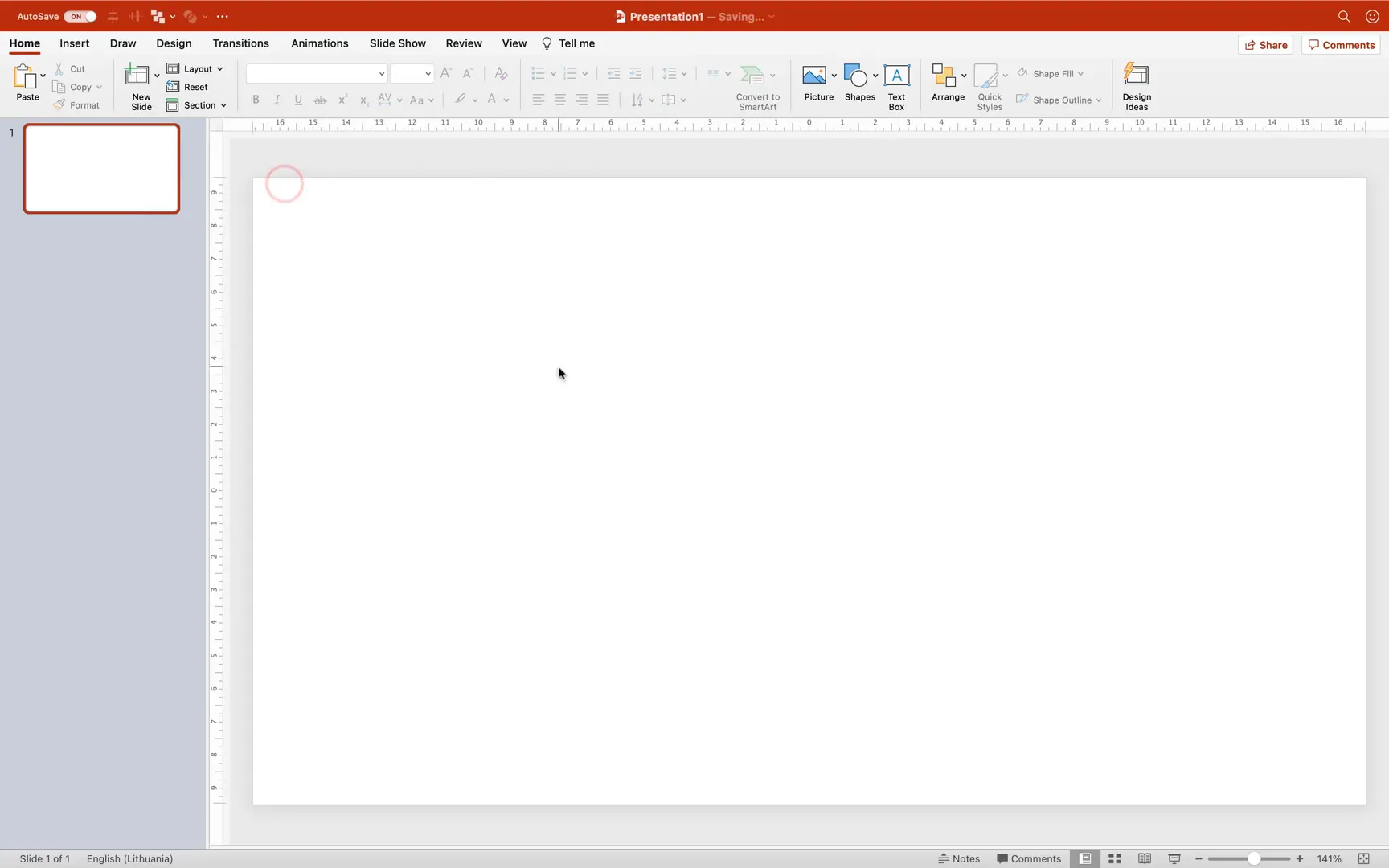The width and height of the screenshot is (1389, 868).
Task: Switch to the Insert tab
Action: 74,43
